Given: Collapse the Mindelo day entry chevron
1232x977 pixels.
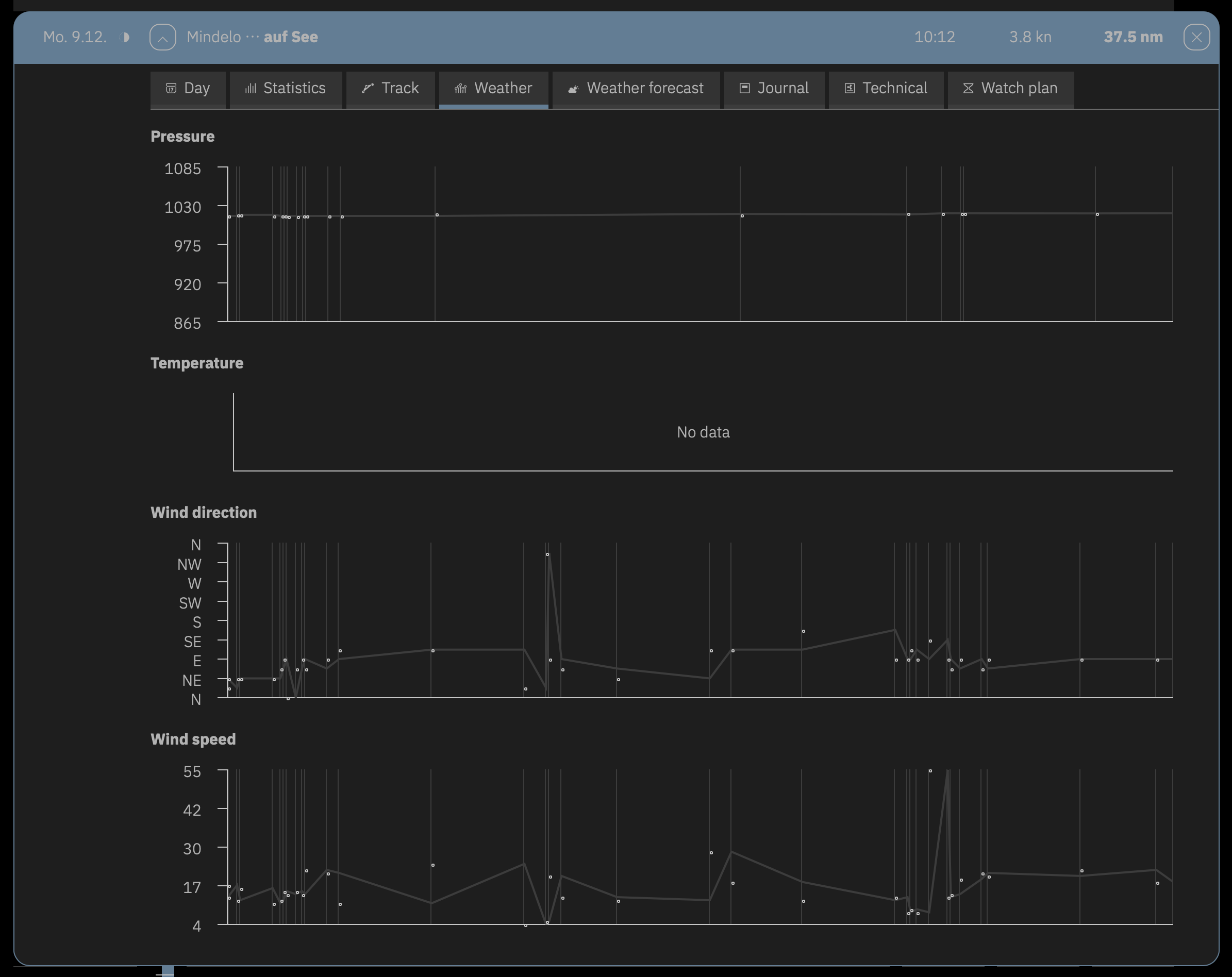Looking at the screenshot, I should 163,38.
